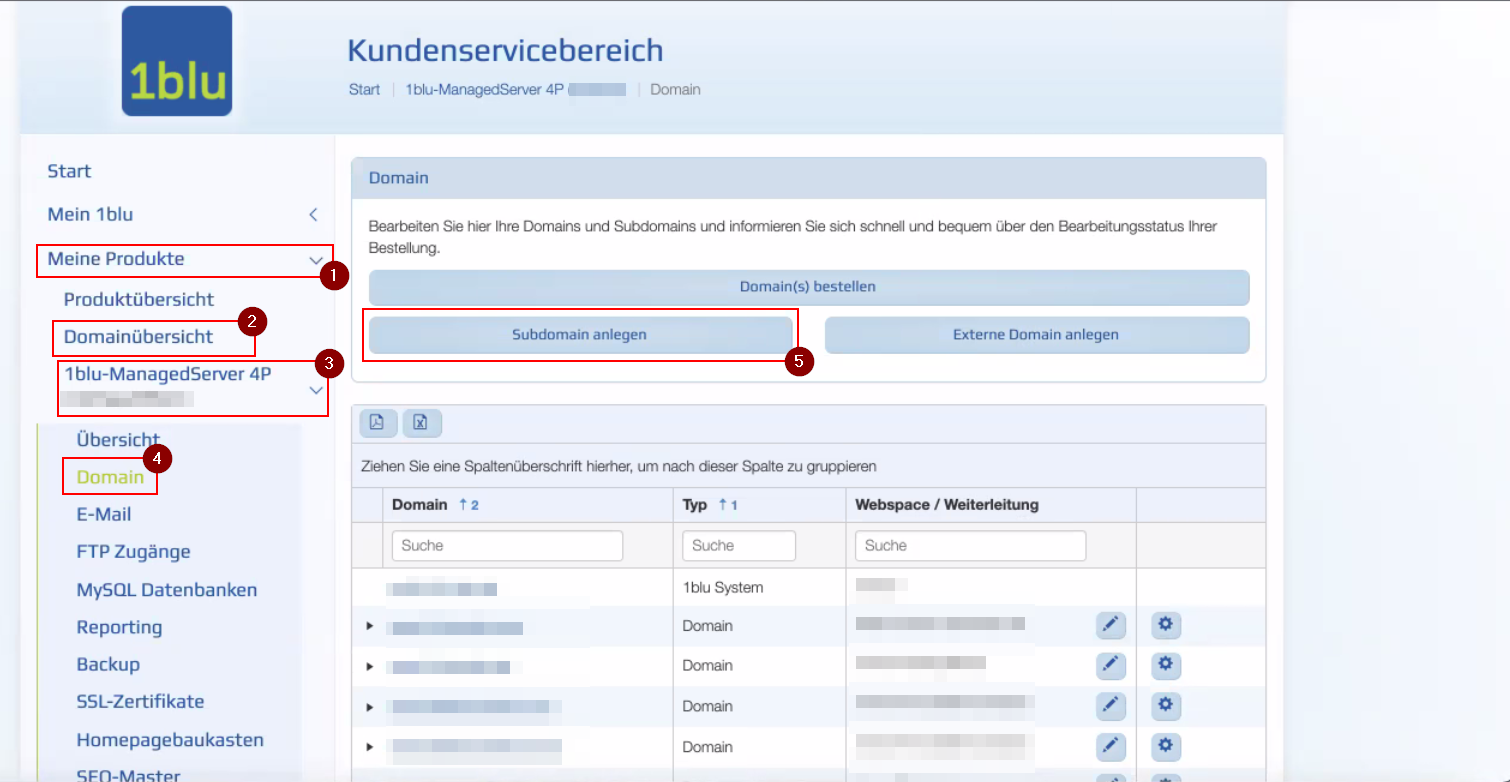
Task: Expand the second Domain-type row triangle
Action: 369,666
